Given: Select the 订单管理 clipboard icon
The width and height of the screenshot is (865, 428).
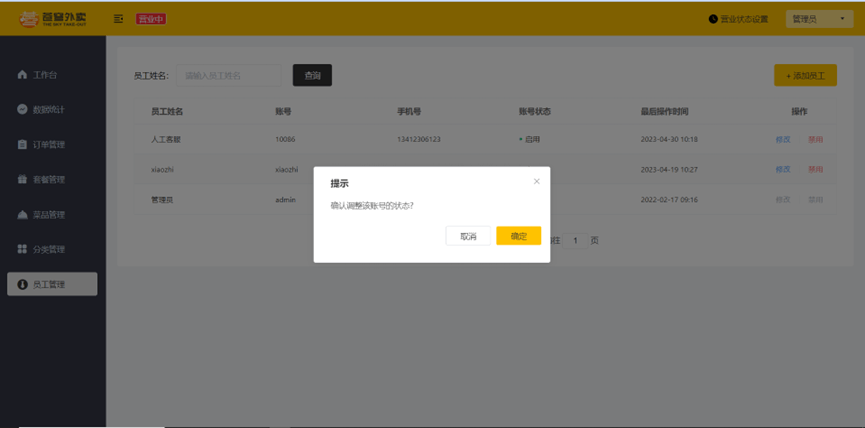Looking at the screenshot, I should click(22, 145).
